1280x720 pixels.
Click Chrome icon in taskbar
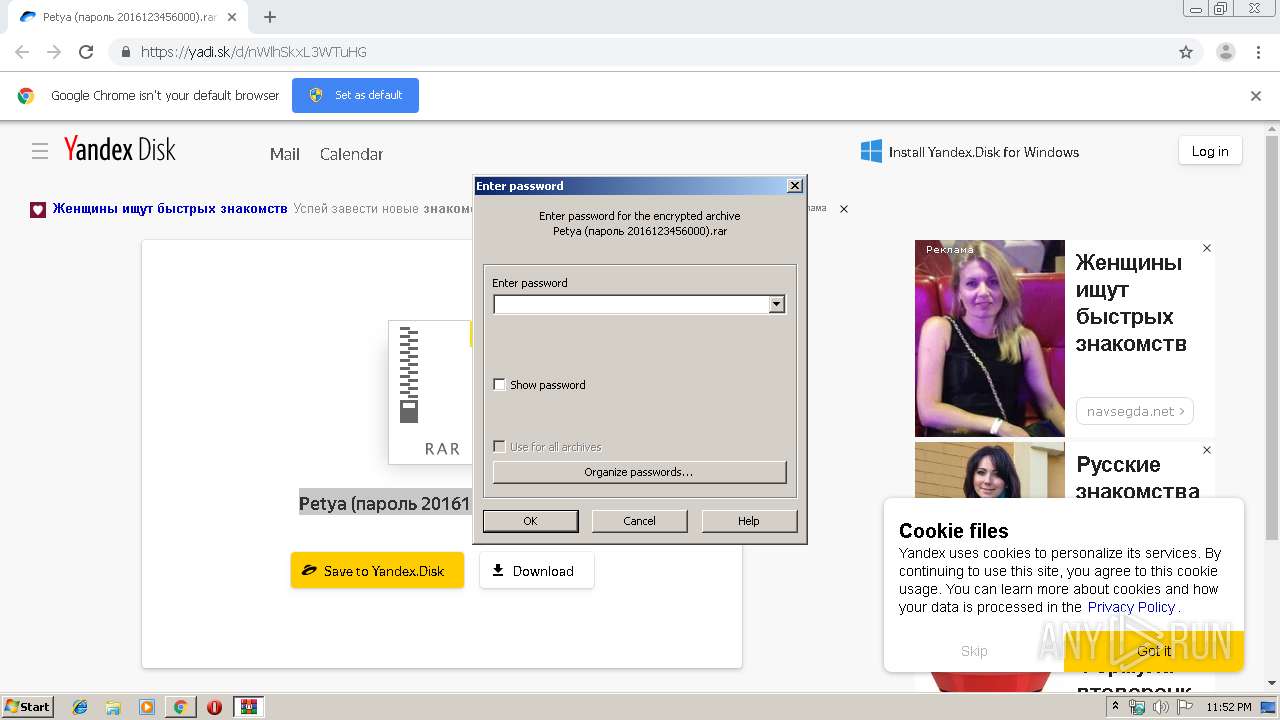180,707
